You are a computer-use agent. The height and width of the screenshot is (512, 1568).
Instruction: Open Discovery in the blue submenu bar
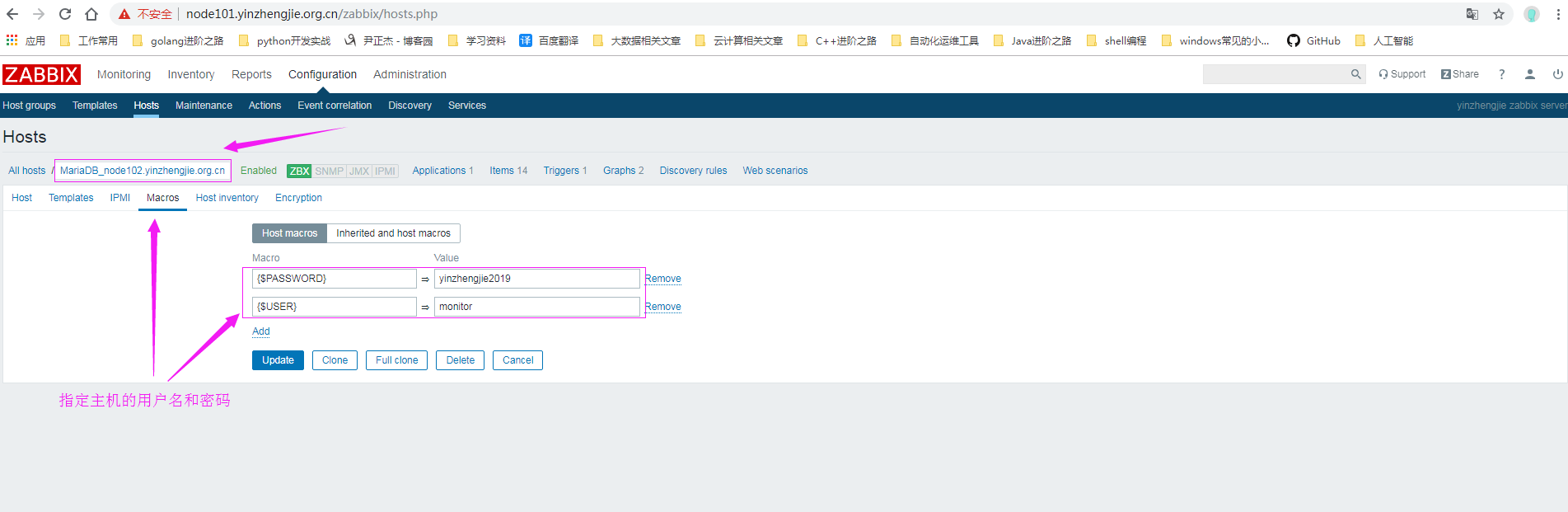[410, 106]
